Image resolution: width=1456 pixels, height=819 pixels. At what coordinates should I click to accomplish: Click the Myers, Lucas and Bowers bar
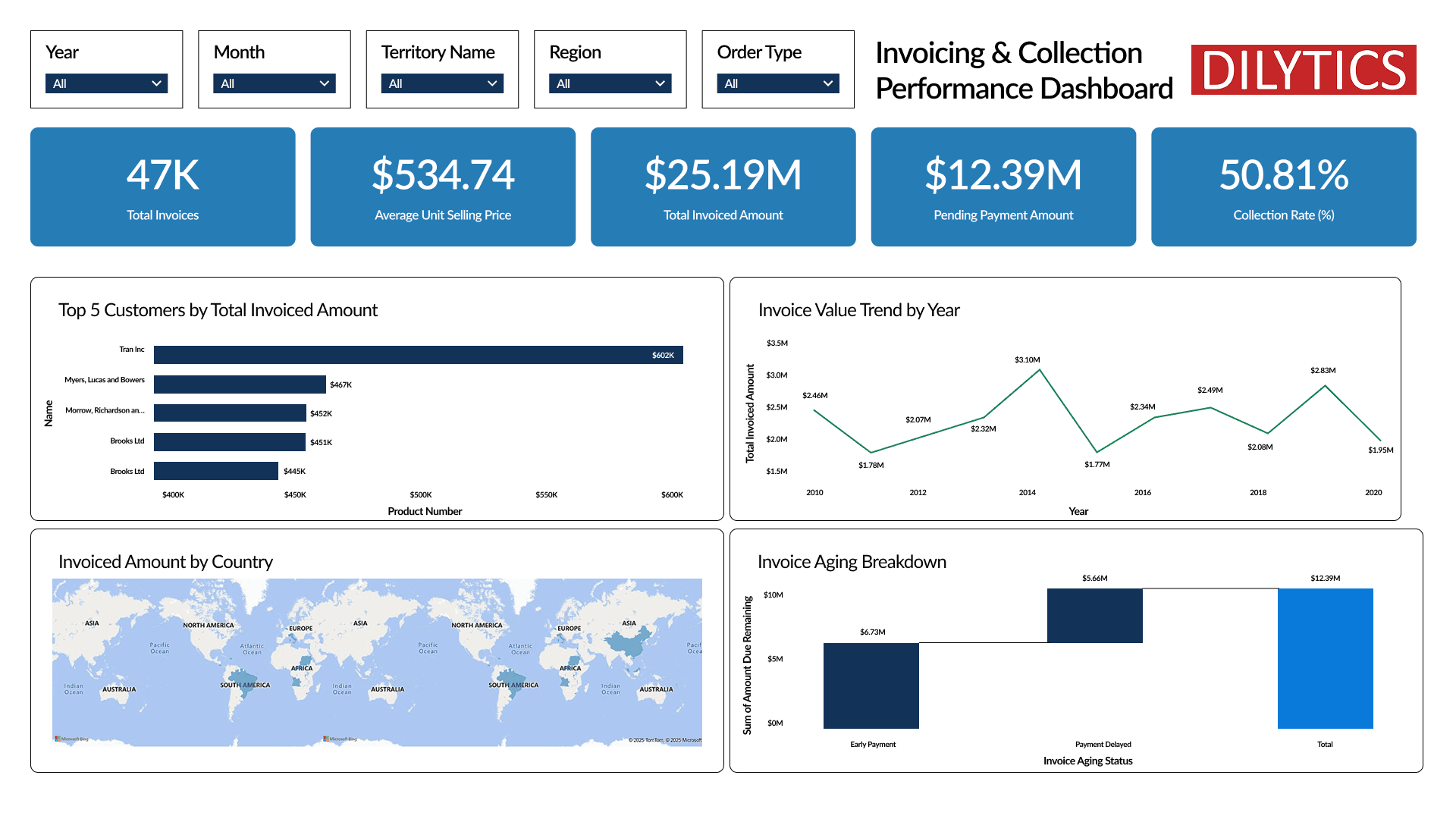(240, 384)
